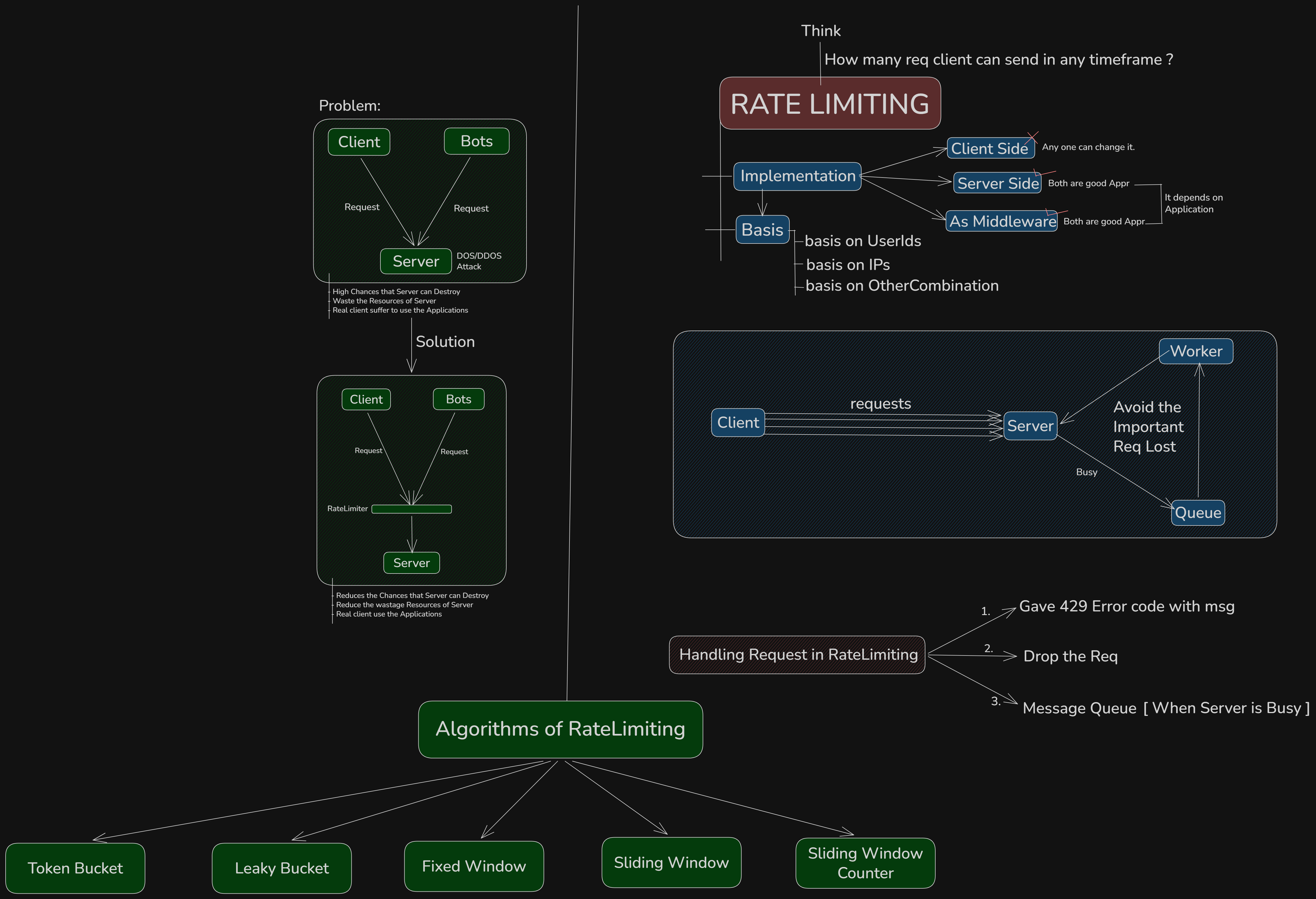This screenshot has width=1316, height=899.
Task: Select the RateLimiter bar
Action: (x=412, y=509)
